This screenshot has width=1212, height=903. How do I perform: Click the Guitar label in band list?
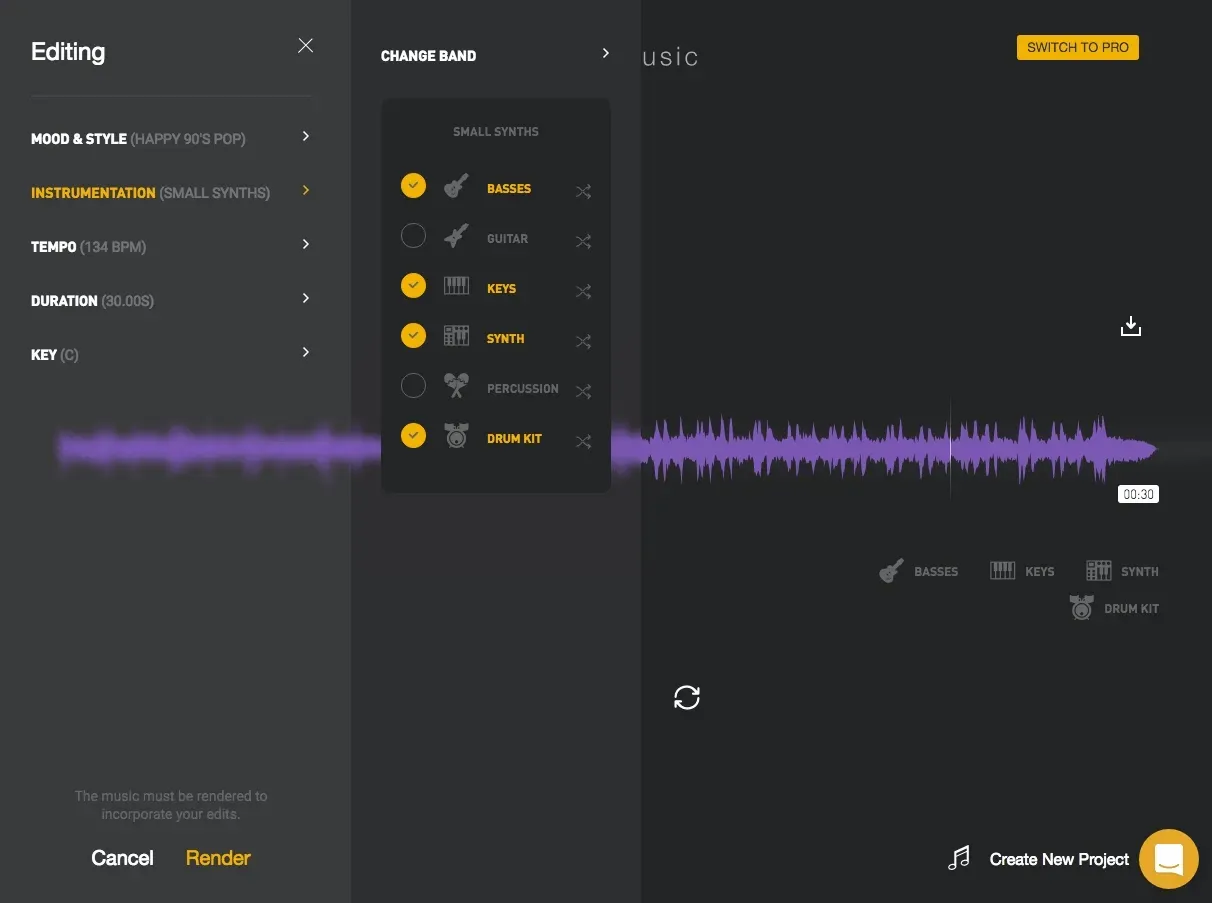pos(507,239)
